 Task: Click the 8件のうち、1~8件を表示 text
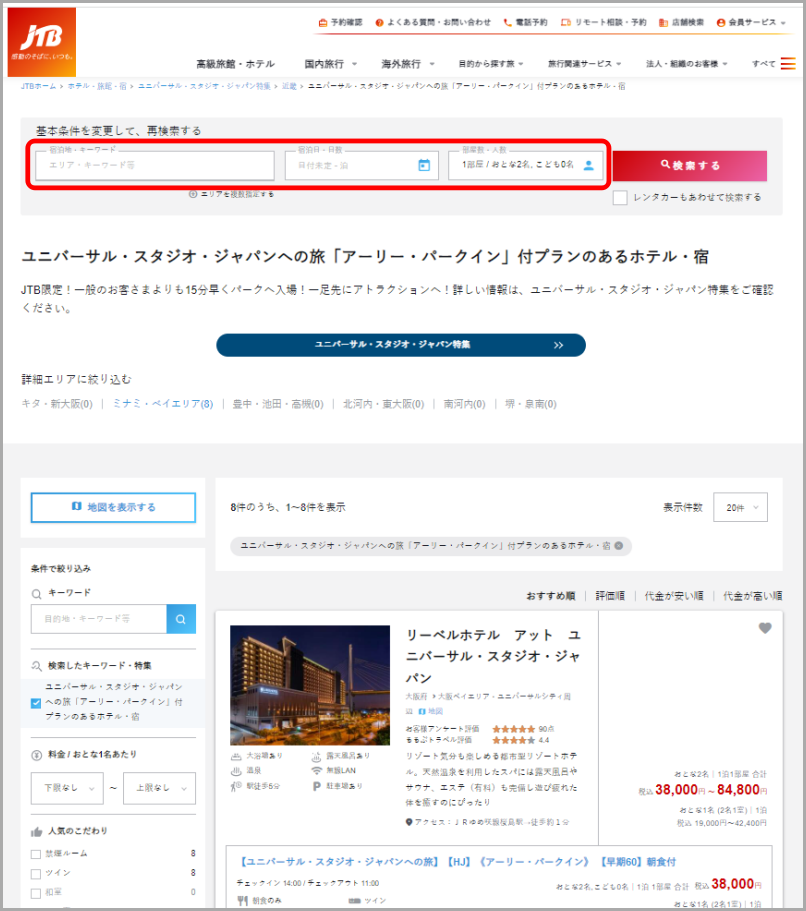pos(288,507)
